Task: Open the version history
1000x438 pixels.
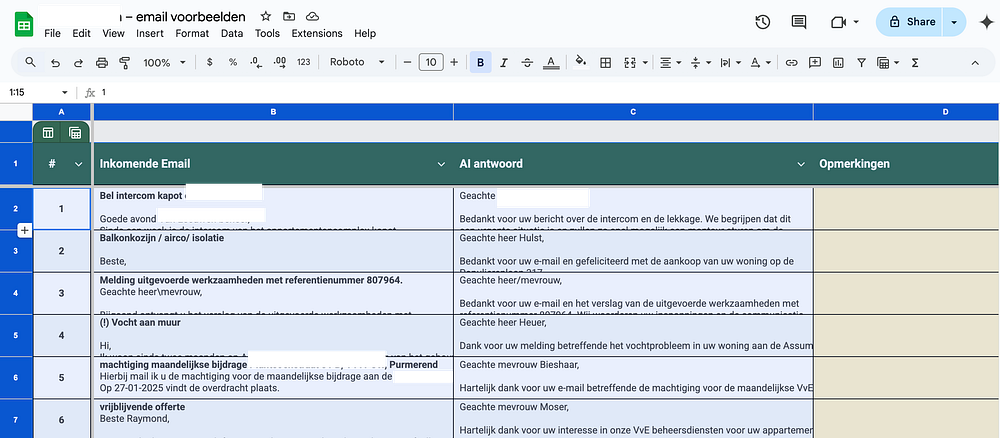Action: [762, 22]
